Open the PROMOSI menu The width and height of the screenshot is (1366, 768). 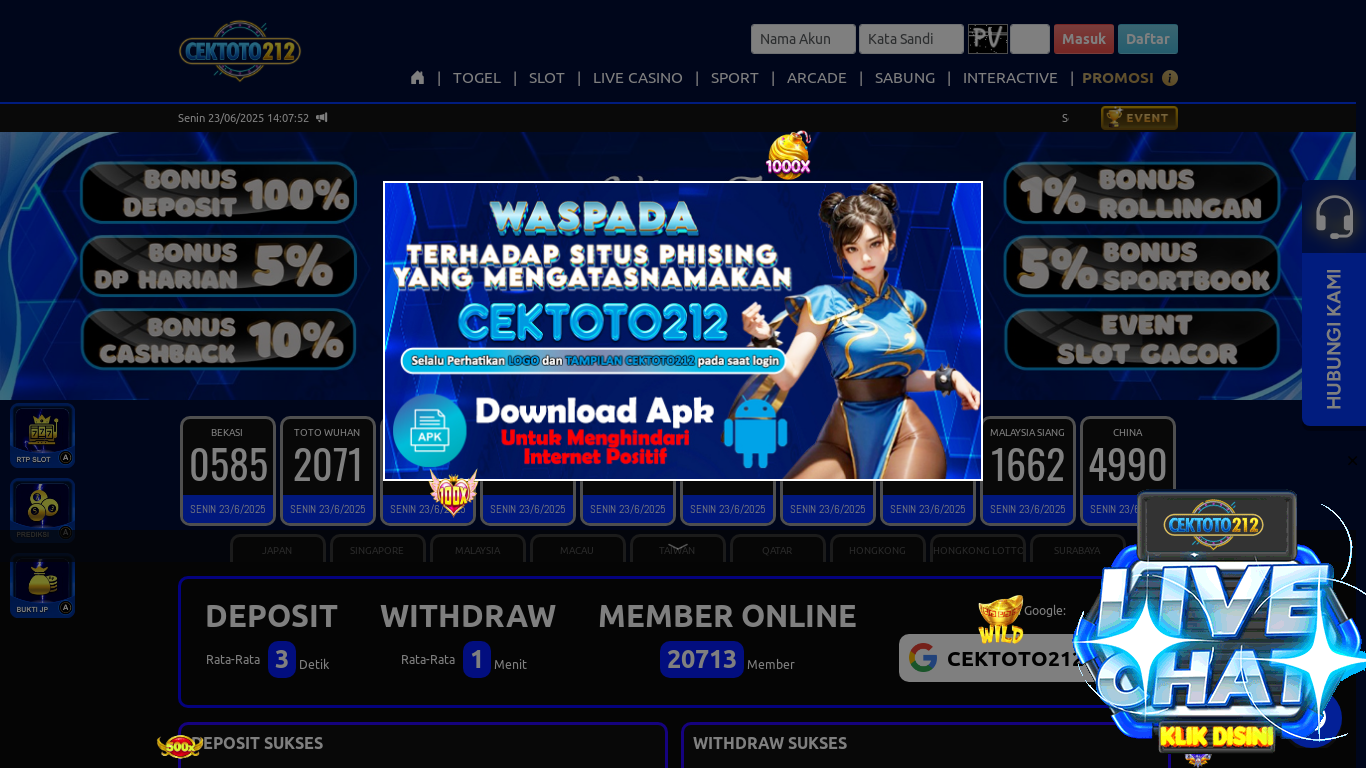pyautogui.click(x=1118, y=78)
